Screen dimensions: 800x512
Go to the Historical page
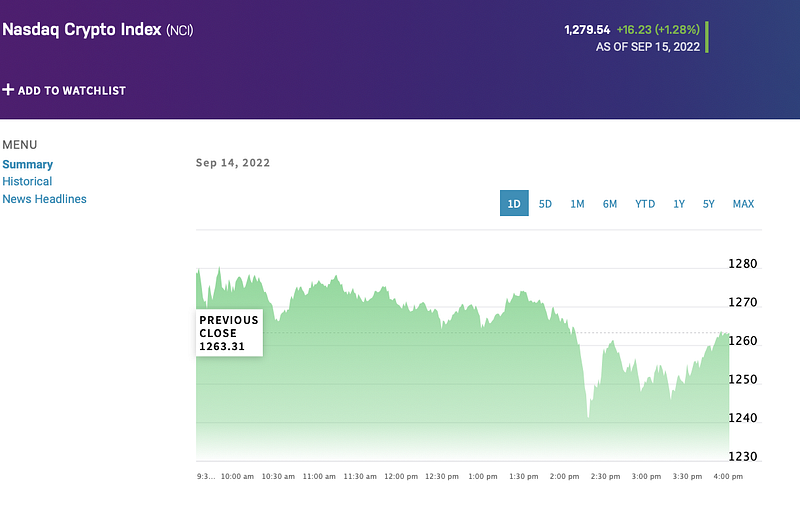coord(27,181)
